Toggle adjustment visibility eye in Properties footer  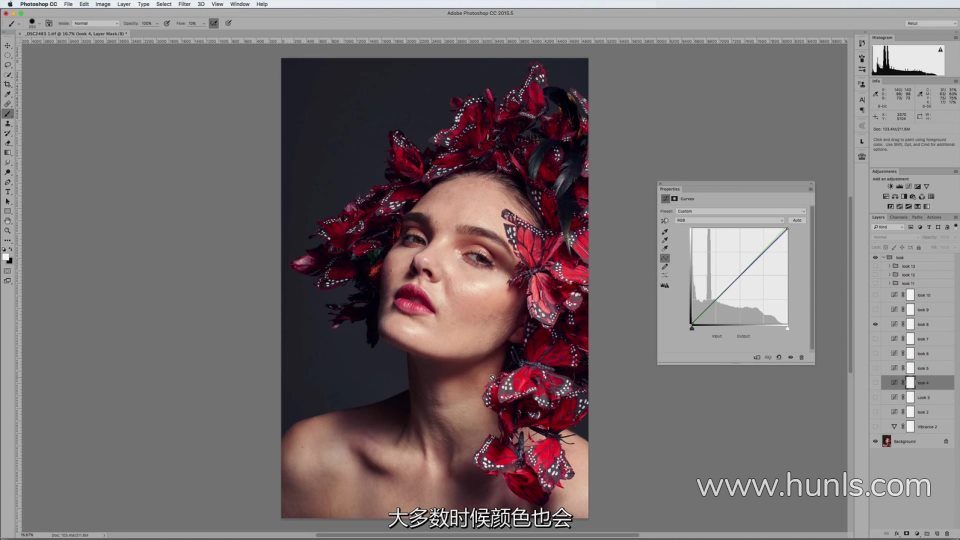(x=790, y=357)
